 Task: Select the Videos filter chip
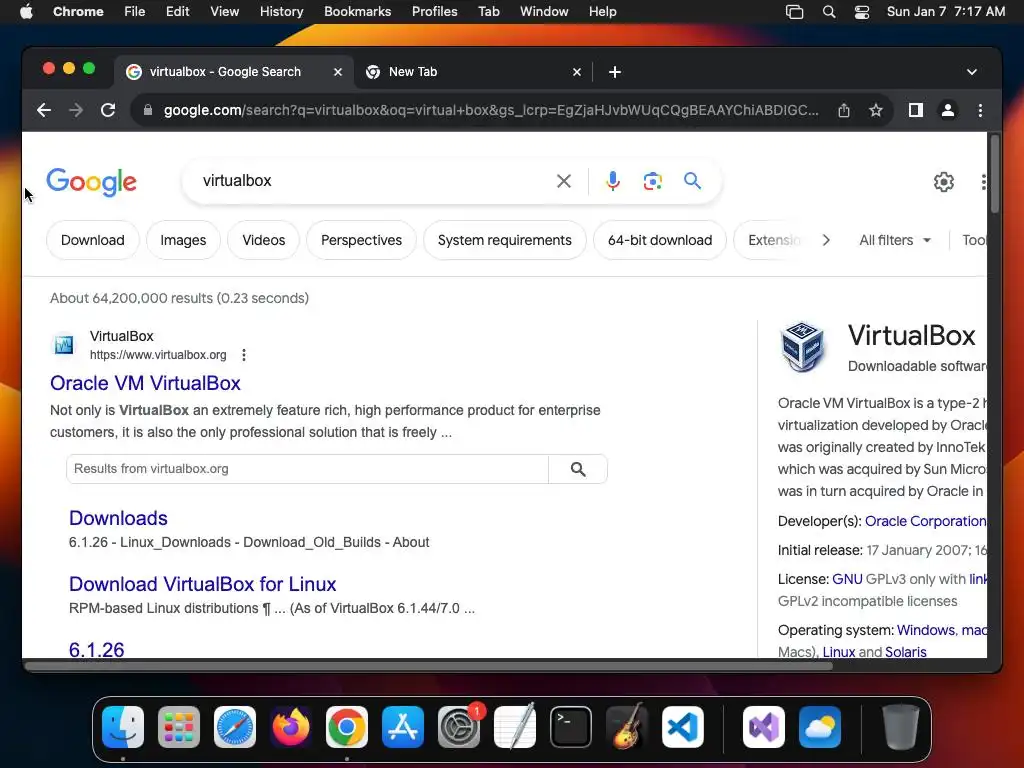(x=263, y=240)
